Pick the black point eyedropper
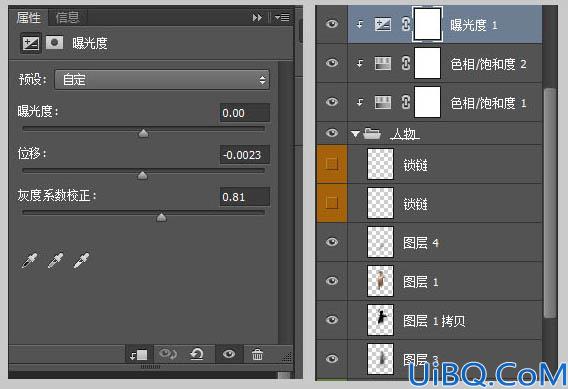 (29, 261)
